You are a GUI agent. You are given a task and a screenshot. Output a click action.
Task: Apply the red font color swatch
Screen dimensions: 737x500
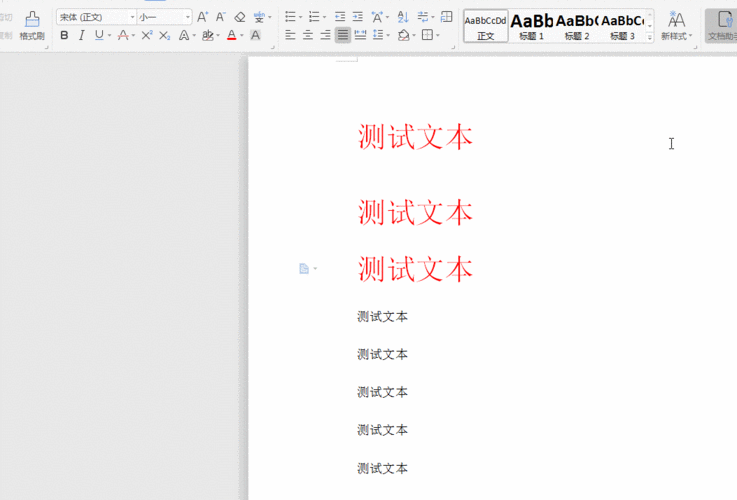click(x=231, y=35)
